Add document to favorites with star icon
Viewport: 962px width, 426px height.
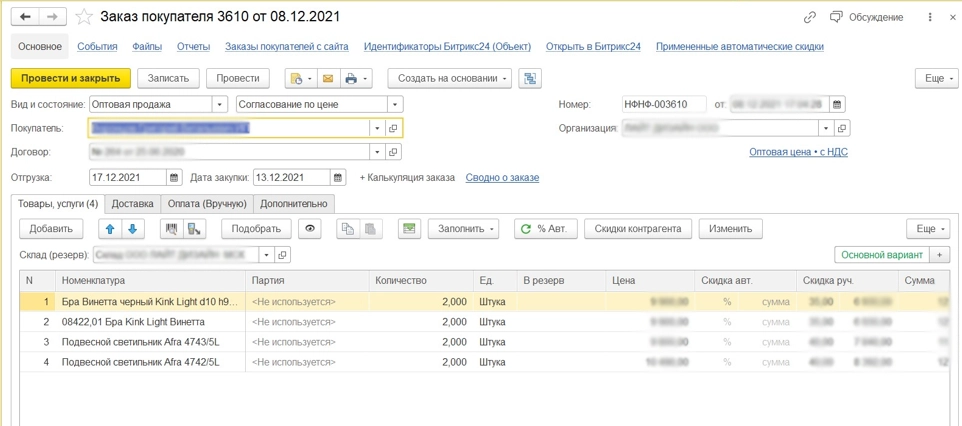tap(84, 17)
